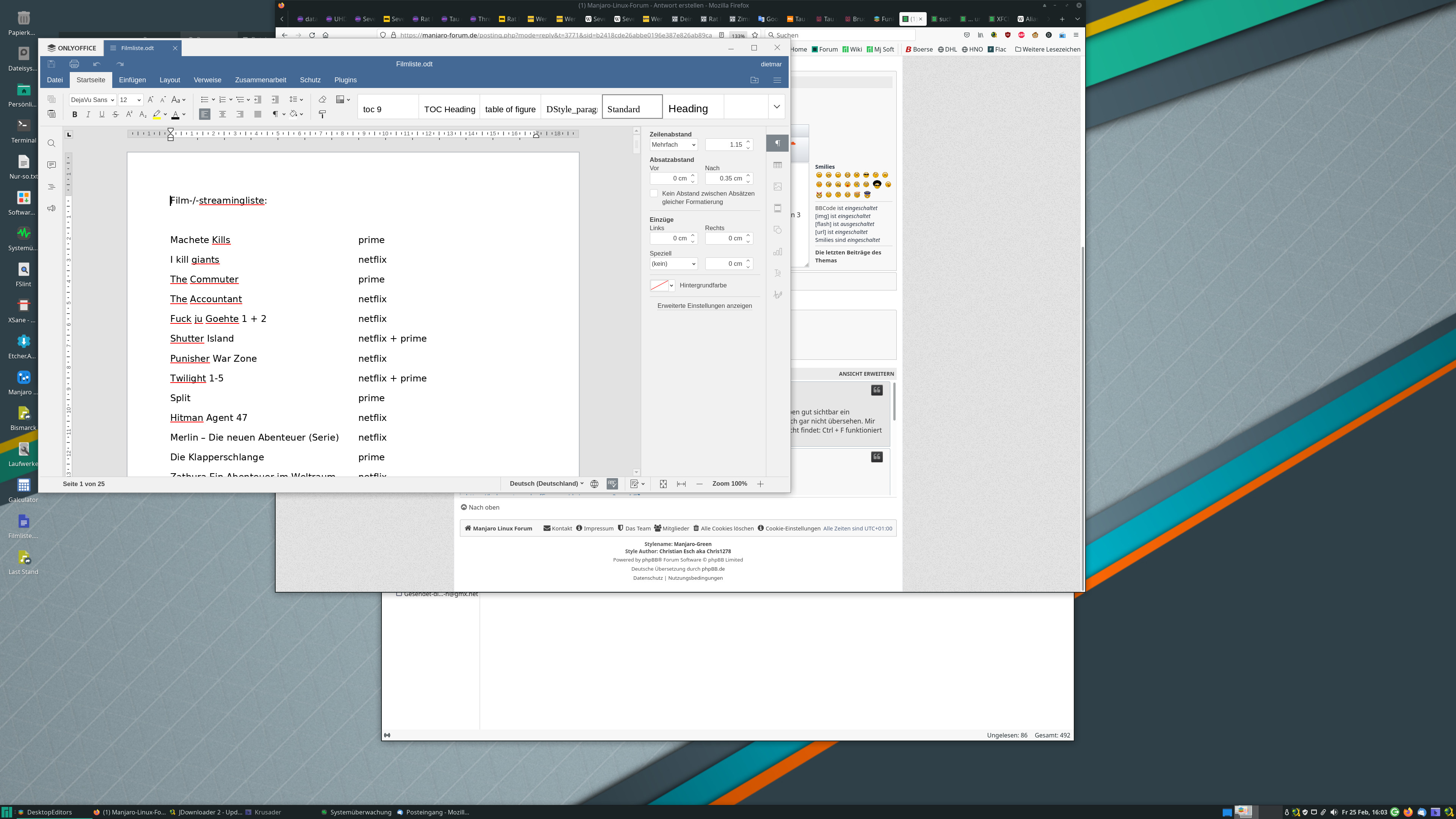Viewport: 1456px width, 819px height.
Task: Open table settings in right sidebar
Action: 778,165
